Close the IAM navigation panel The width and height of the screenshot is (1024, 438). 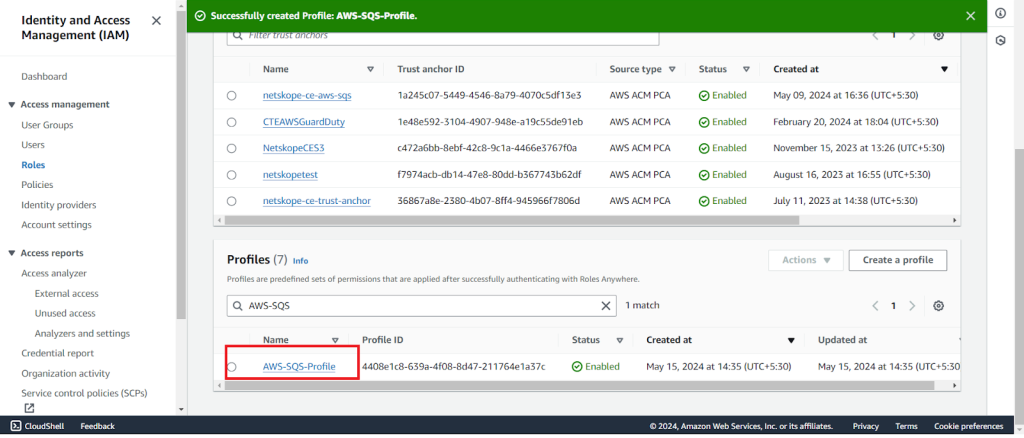(x=156, y=21)
